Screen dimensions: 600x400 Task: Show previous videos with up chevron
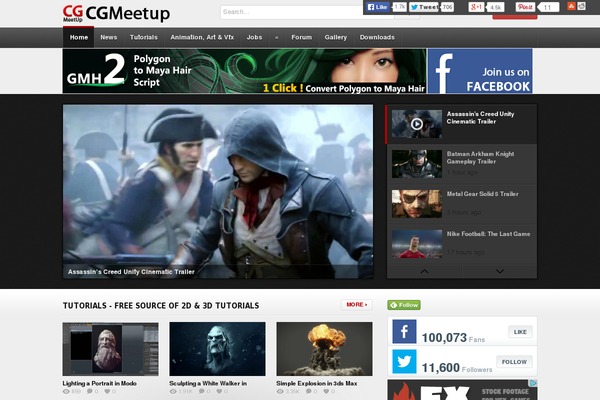(x=424, y=271)
